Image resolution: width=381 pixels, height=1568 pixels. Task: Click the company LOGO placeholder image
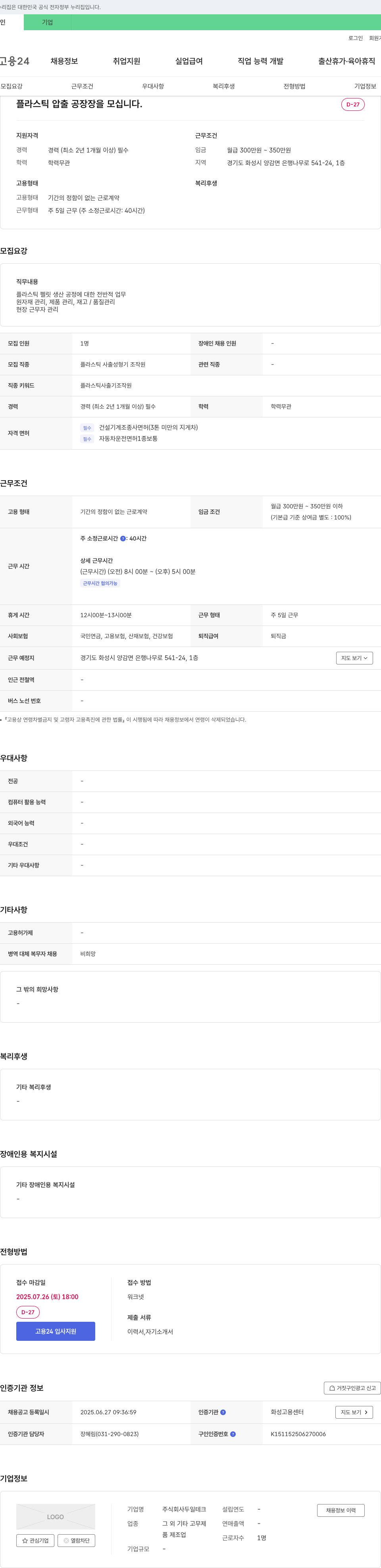tap(56, 1517)
